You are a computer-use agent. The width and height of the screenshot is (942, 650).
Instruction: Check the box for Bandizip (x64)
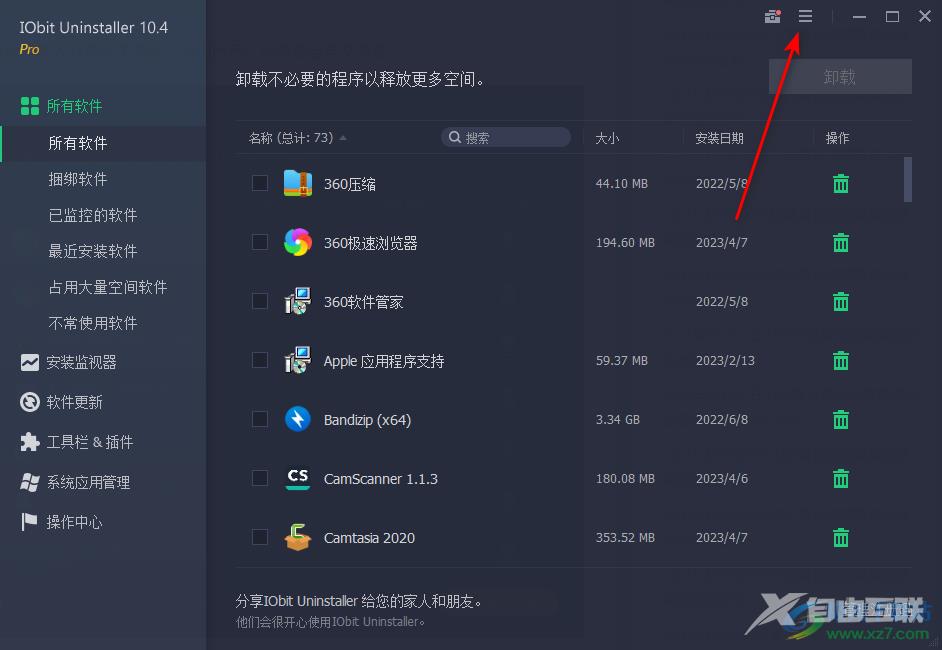(260, 419)
